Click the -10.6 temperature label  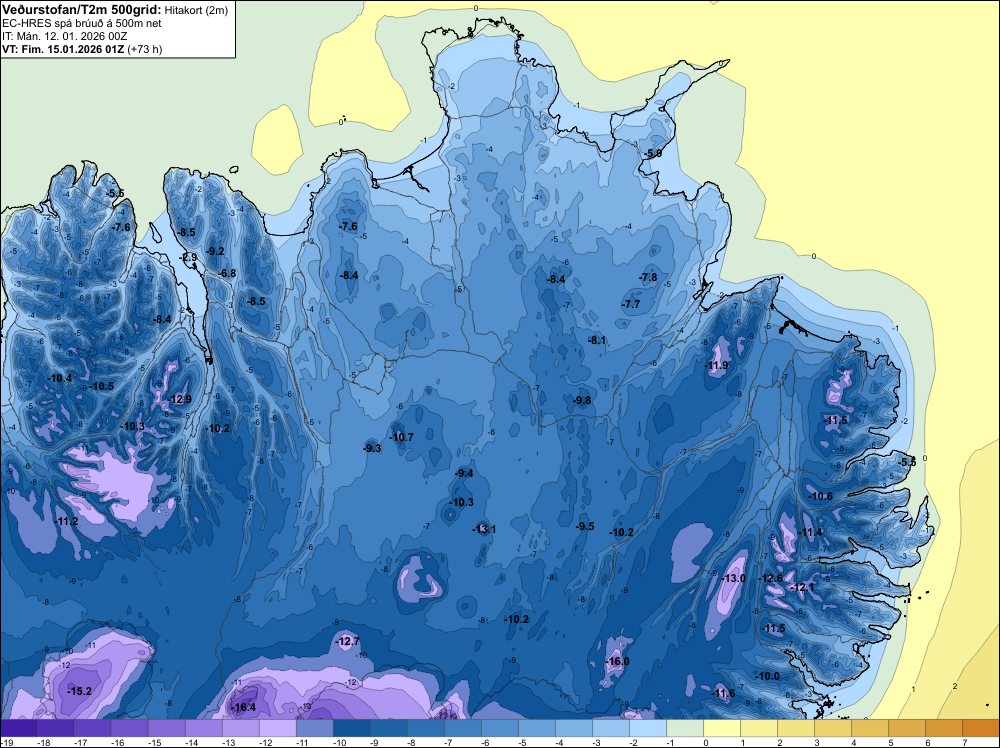coord(820,496)
